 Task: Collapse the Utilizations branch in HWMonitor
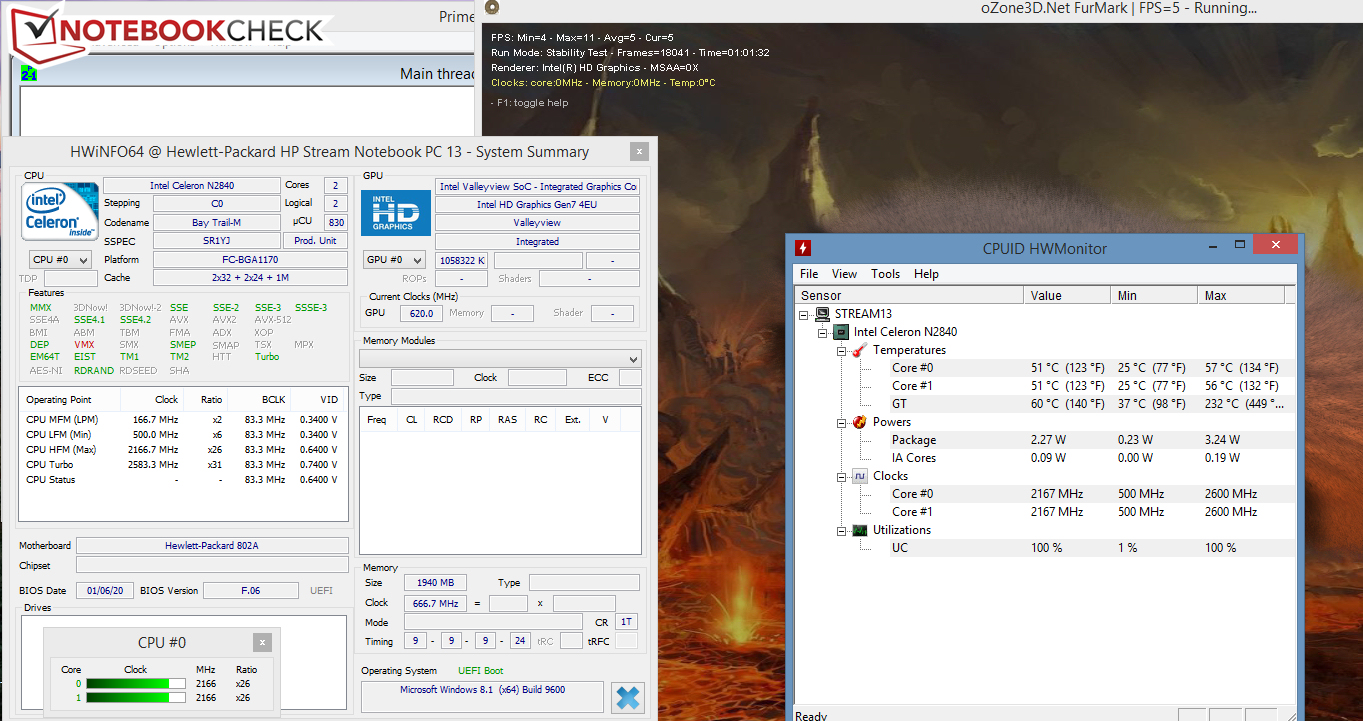[842, 530]
